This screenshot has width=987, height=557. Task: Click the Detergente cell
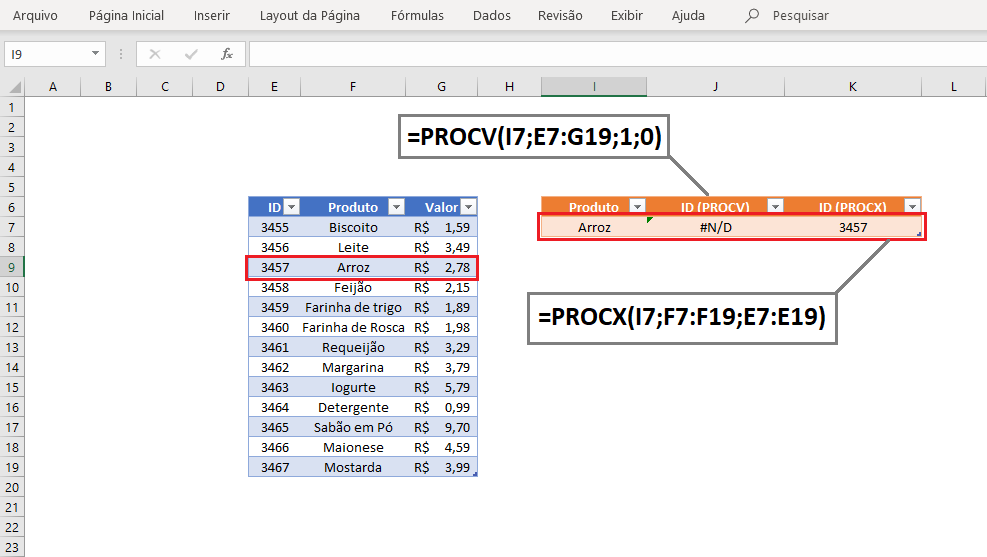(x=353, y=408)
